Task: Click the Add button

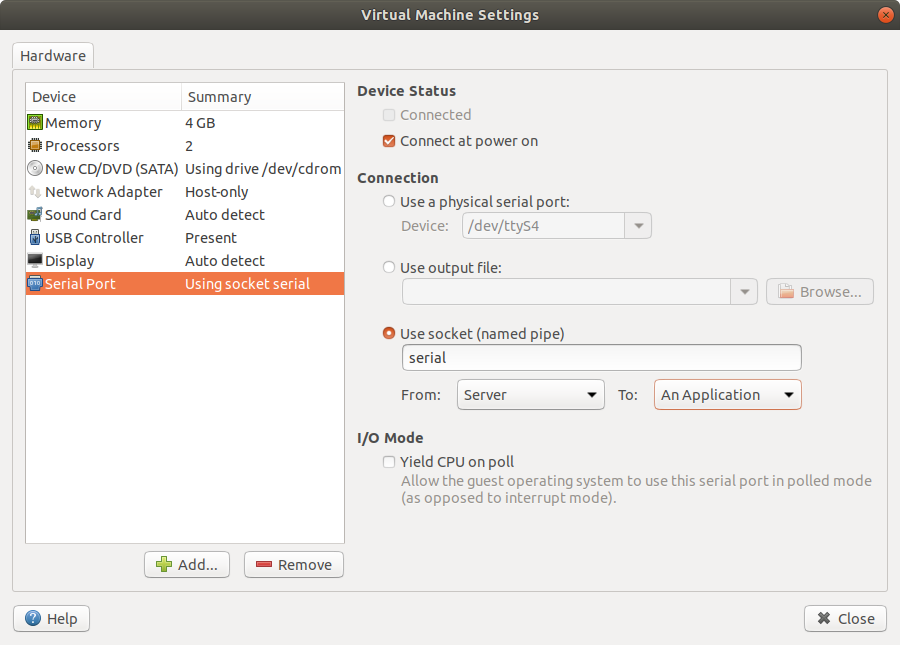Action: click(x=186, y=564)
